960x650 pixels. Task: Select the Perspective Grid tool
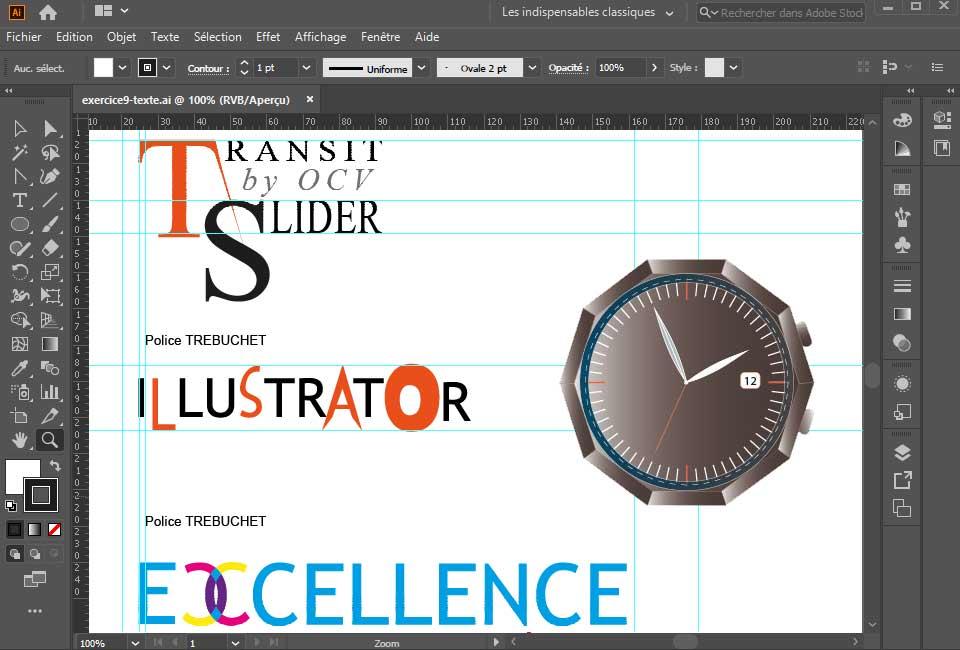pyautogui.click(x=50, y=320)
